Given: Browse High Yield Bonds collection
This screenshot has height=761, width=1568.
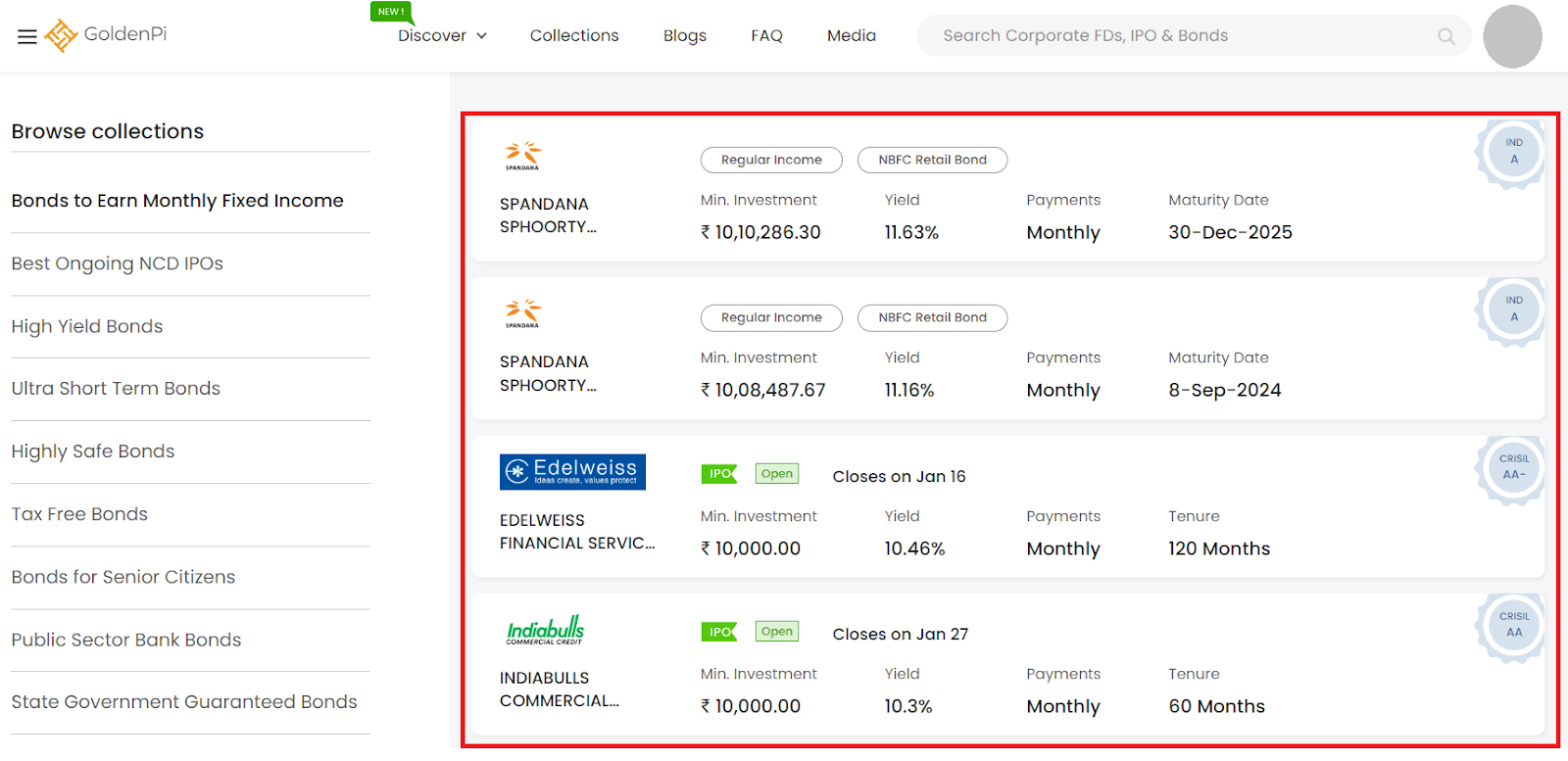Looking at the screenshot, I should tap(87, 326).
